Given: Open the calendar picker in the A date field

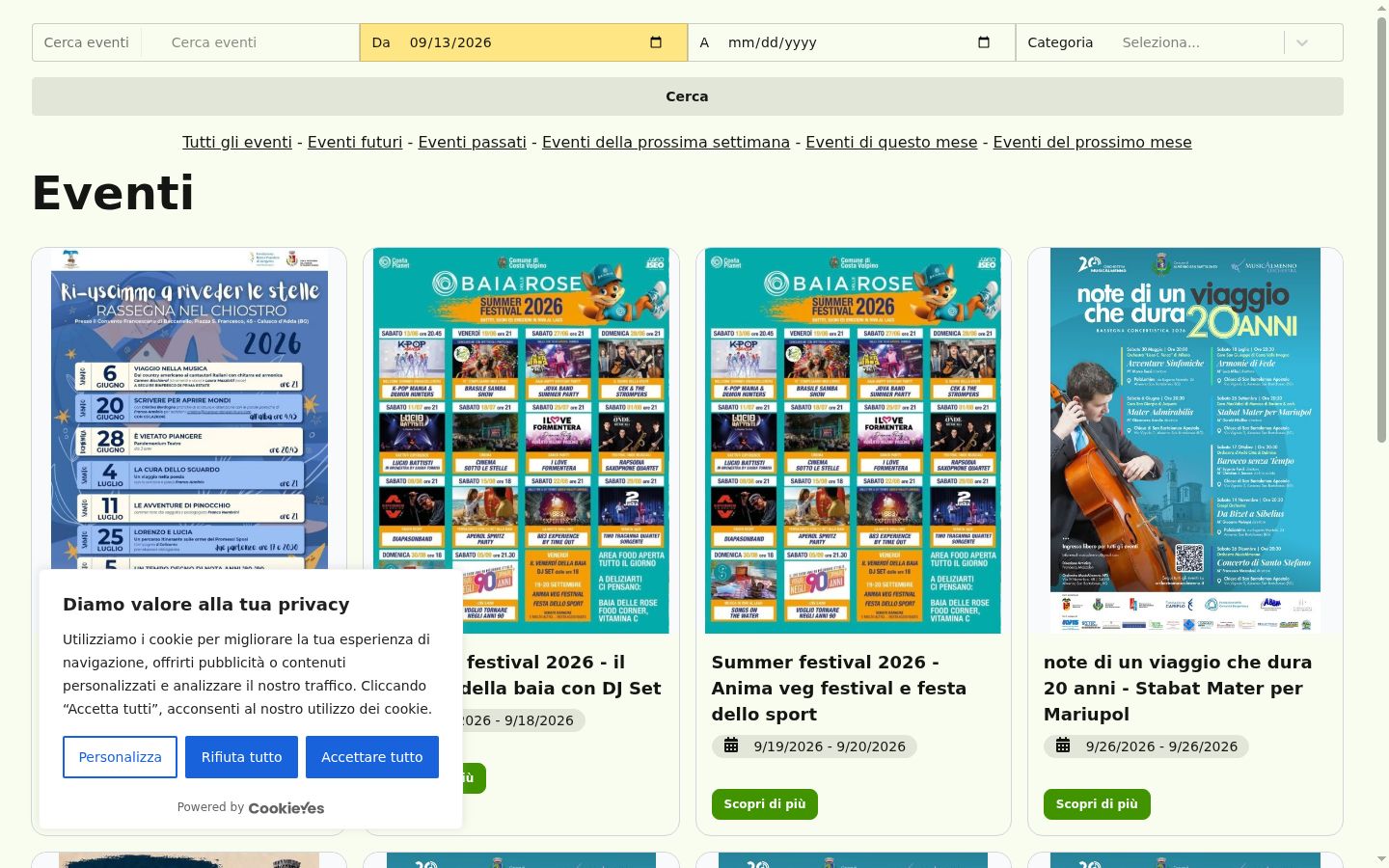Looking at the screenshot, I should pyautogui.click(x=984, y=42).
